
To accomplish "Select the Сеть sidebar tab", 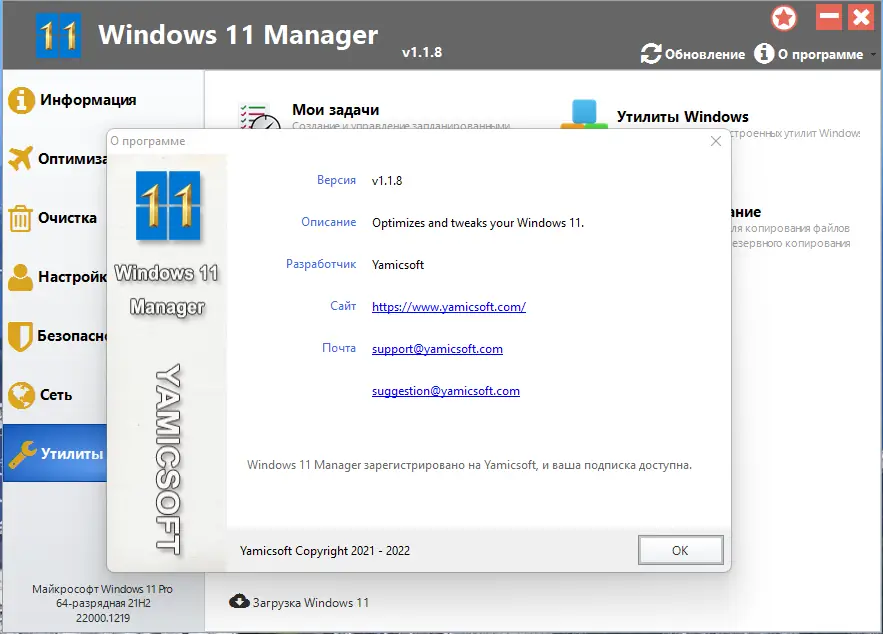I will coord(55,395).
